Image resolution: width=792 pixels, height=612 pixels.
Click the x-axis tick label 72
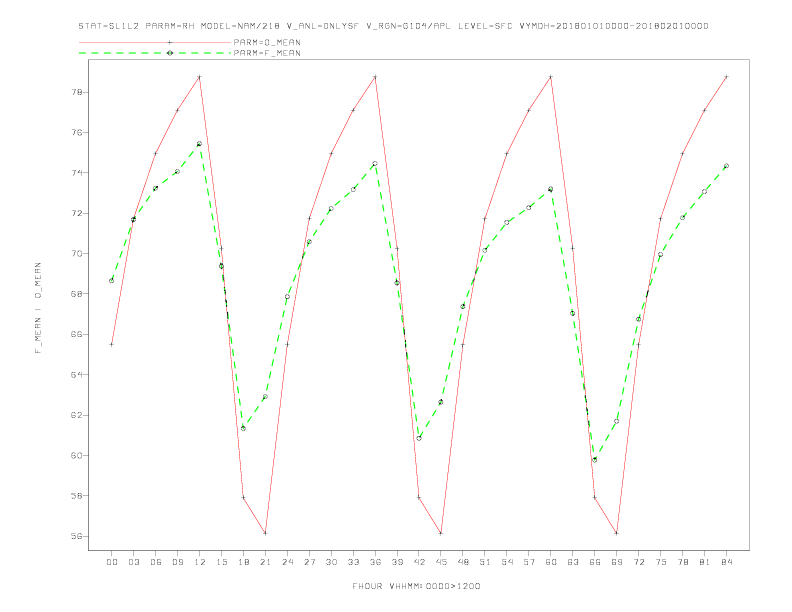[639, 562]
